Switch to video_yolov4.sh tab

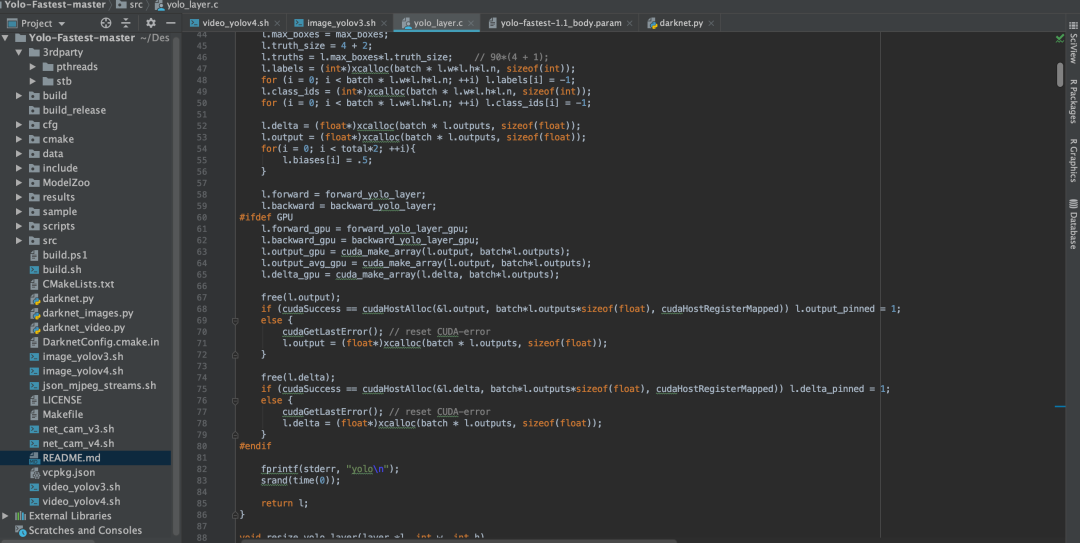coord(235,23)
